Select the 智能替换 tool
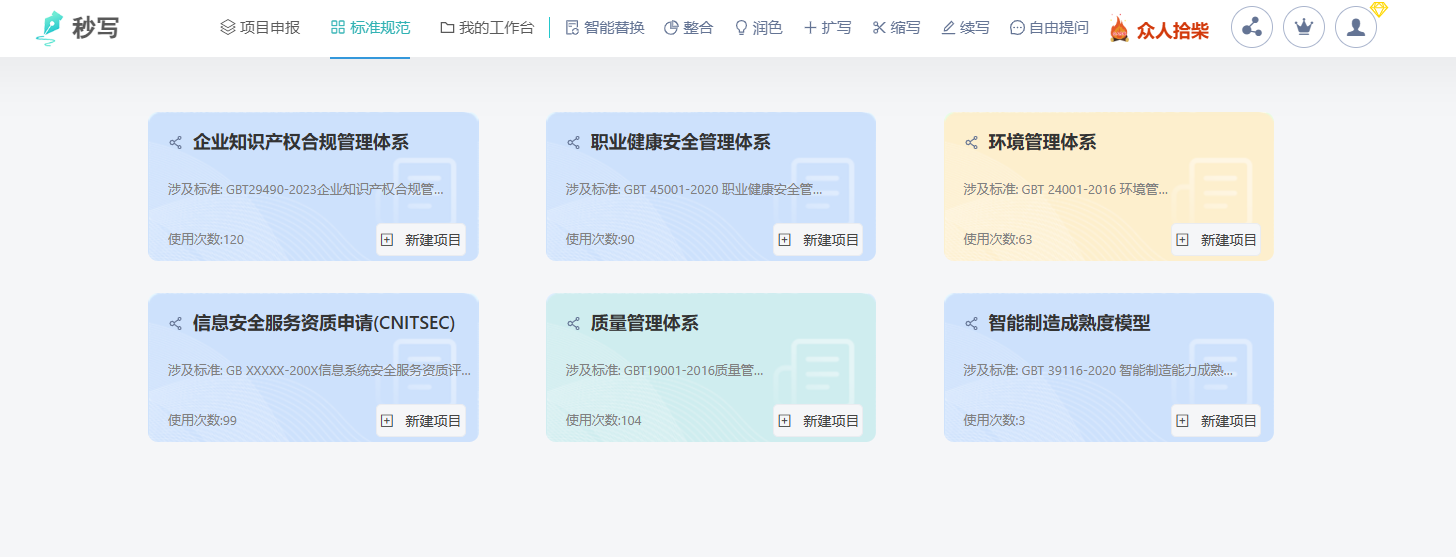The width and height of the screenshot is (1456, 557). [604, 28]
